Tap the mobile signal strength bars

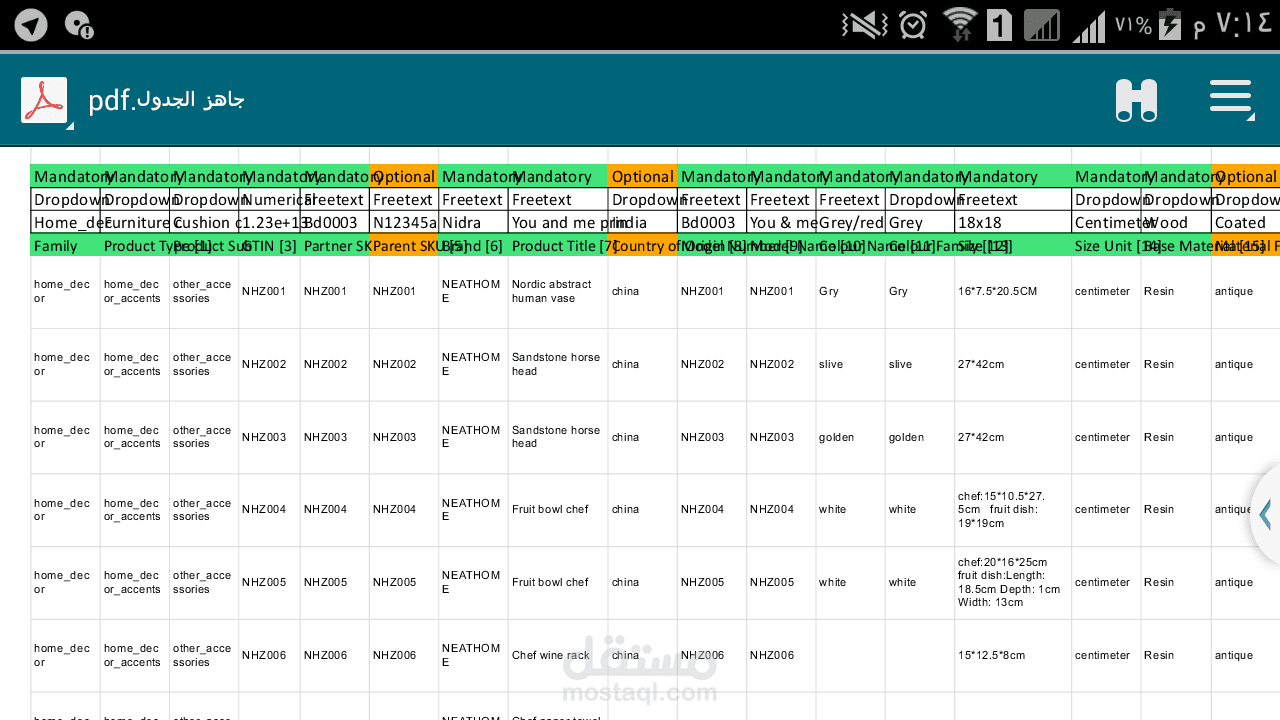point(1089,26)
